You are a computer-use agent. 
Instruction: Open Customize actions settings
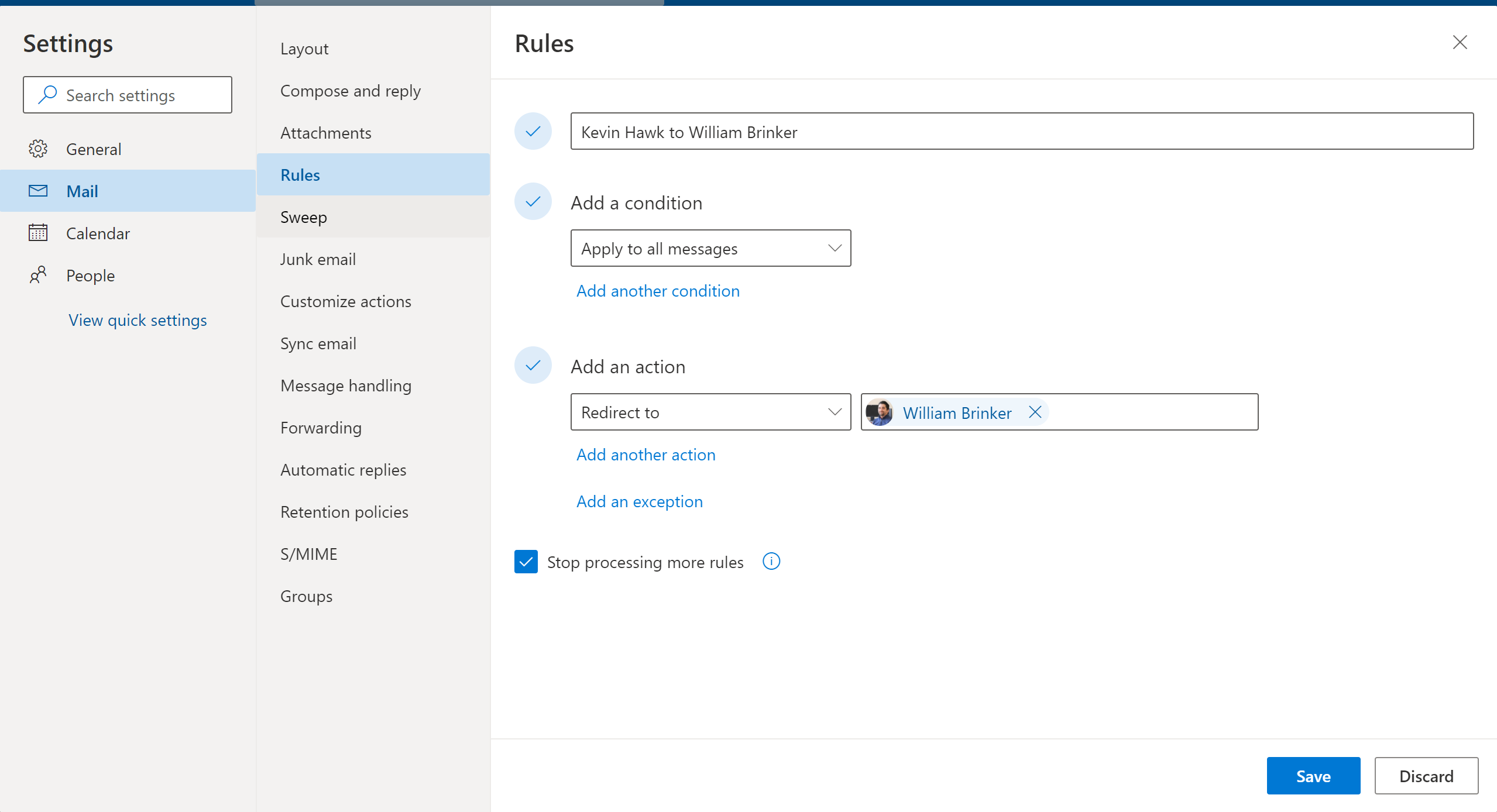click(373, 301)
